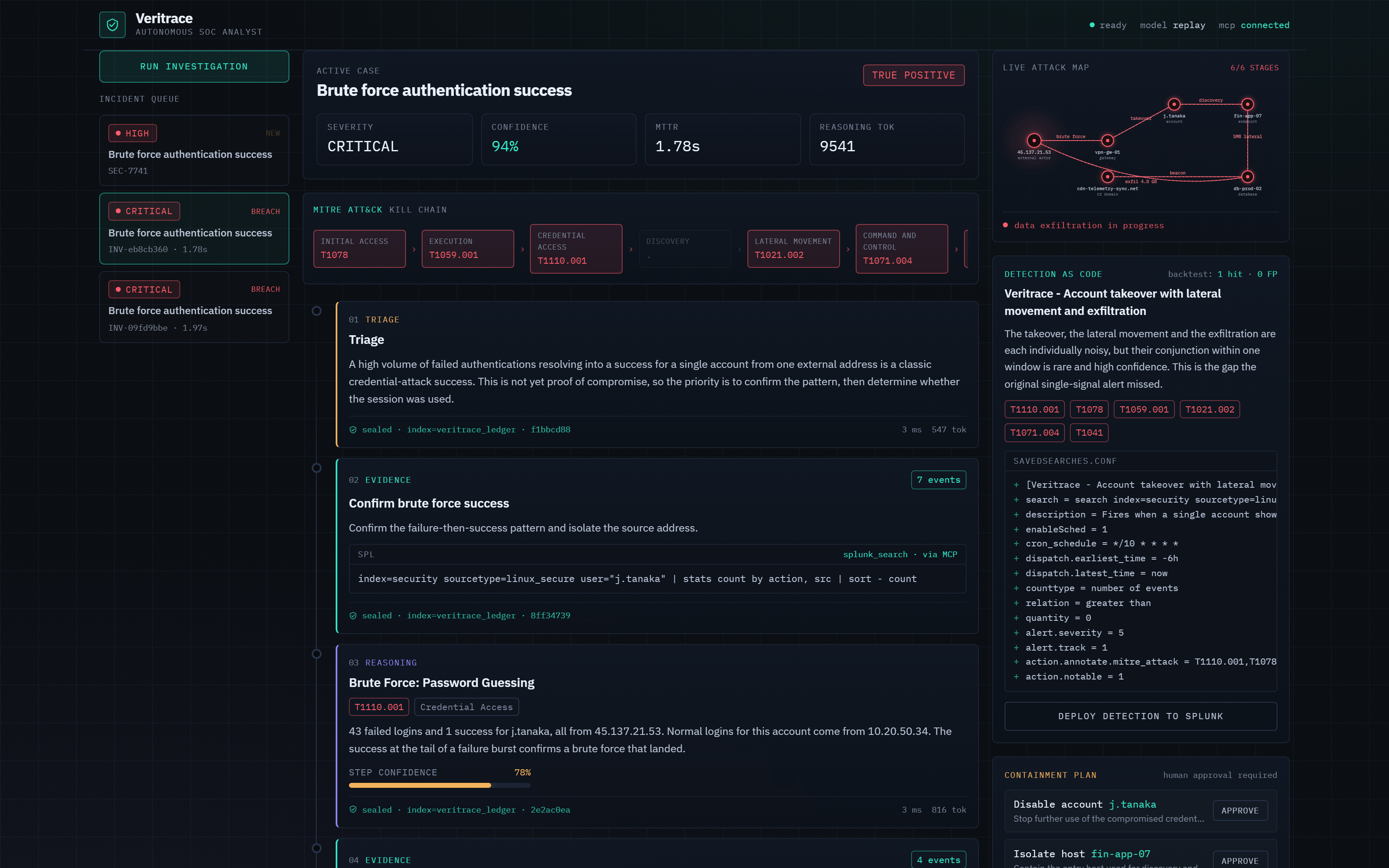This screenshot has width=1389, height=868.
Task: Click the green ready status dot
Action: point(1092,25)
